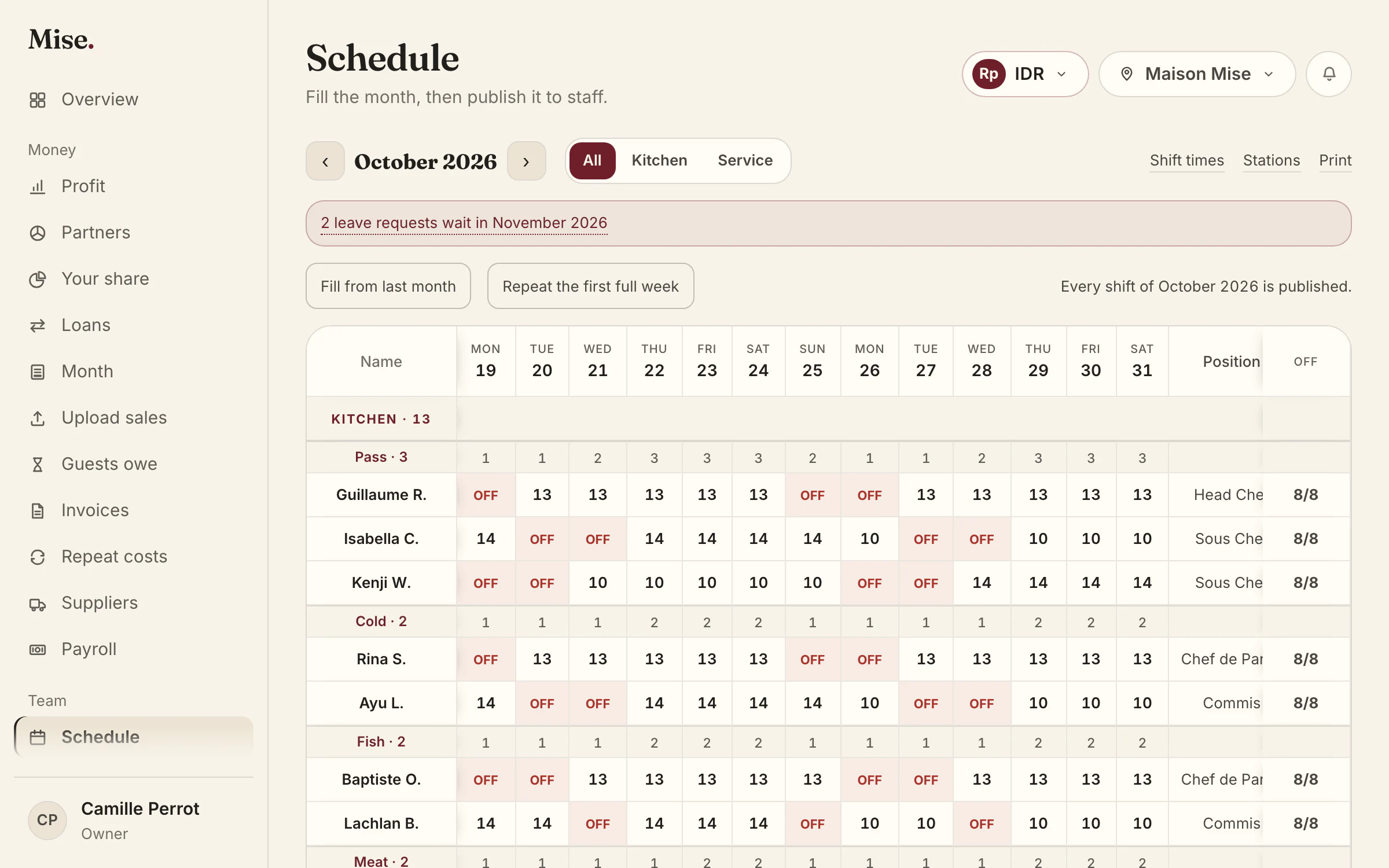Click the Print link

pos(1335,160)
